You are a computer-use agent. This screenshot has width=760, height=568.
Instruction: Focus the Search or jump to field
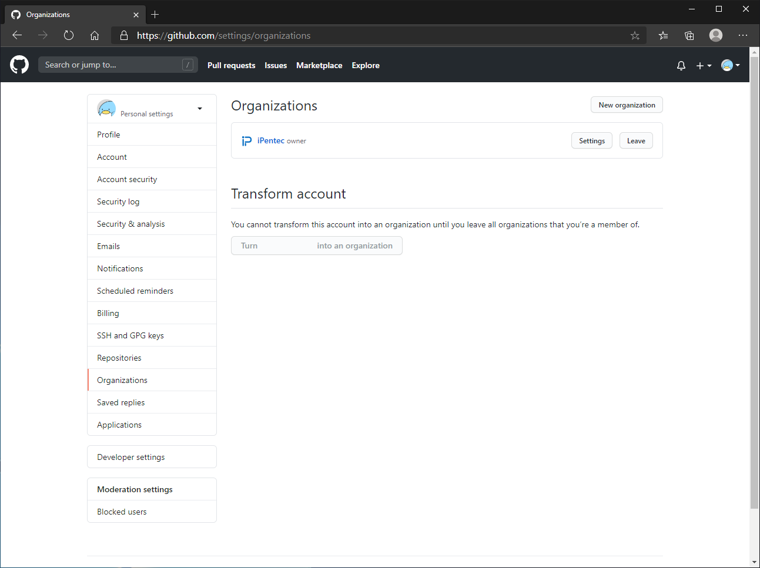pos(118,65)
